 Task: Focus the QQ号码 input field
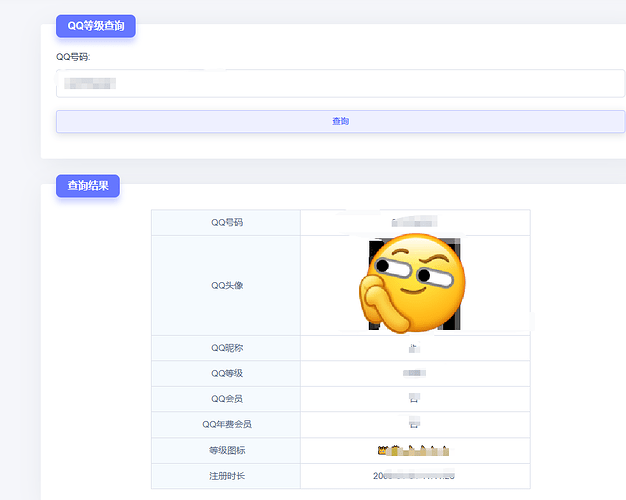click(340, 83)
